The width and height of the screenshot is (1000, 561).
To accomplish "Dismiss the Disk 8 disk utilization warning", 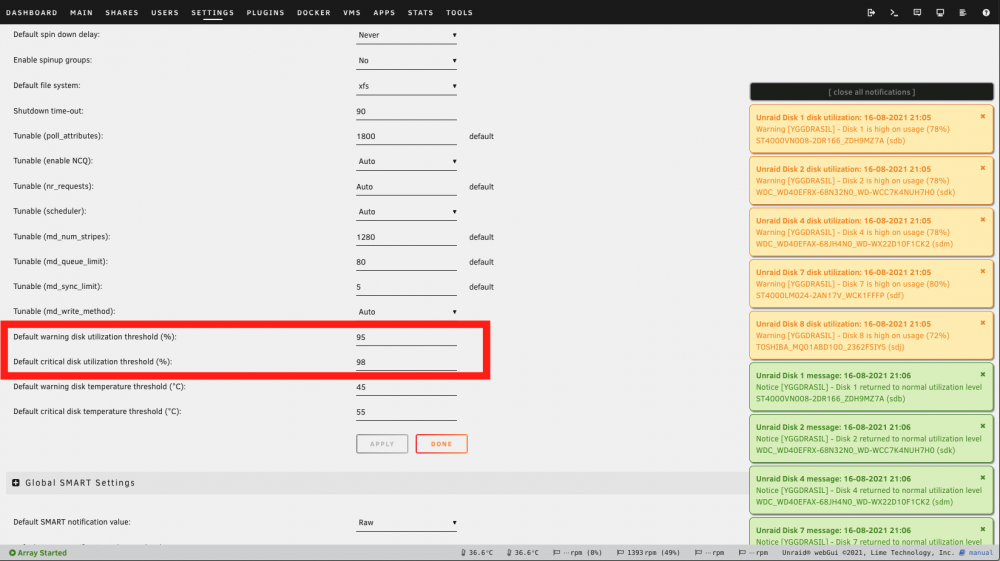I will [983, 323].
